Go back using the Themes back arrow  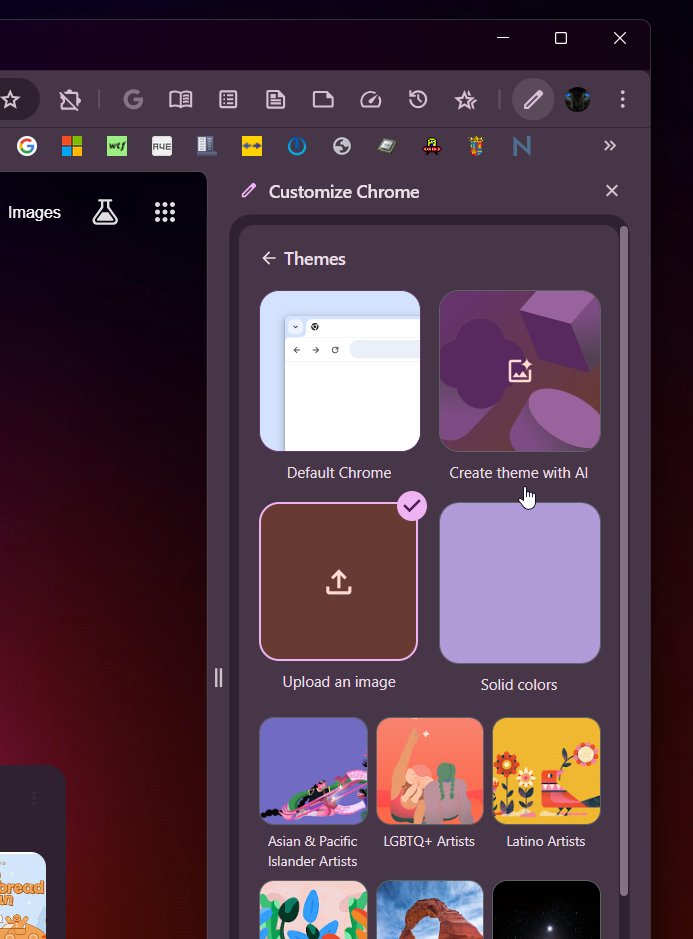(268, 259)
